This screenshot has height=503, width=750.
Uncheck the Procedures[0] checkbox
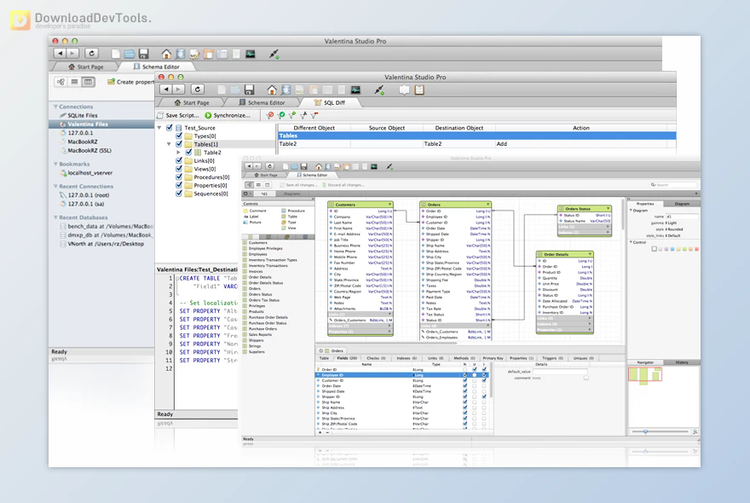(179, 177)
